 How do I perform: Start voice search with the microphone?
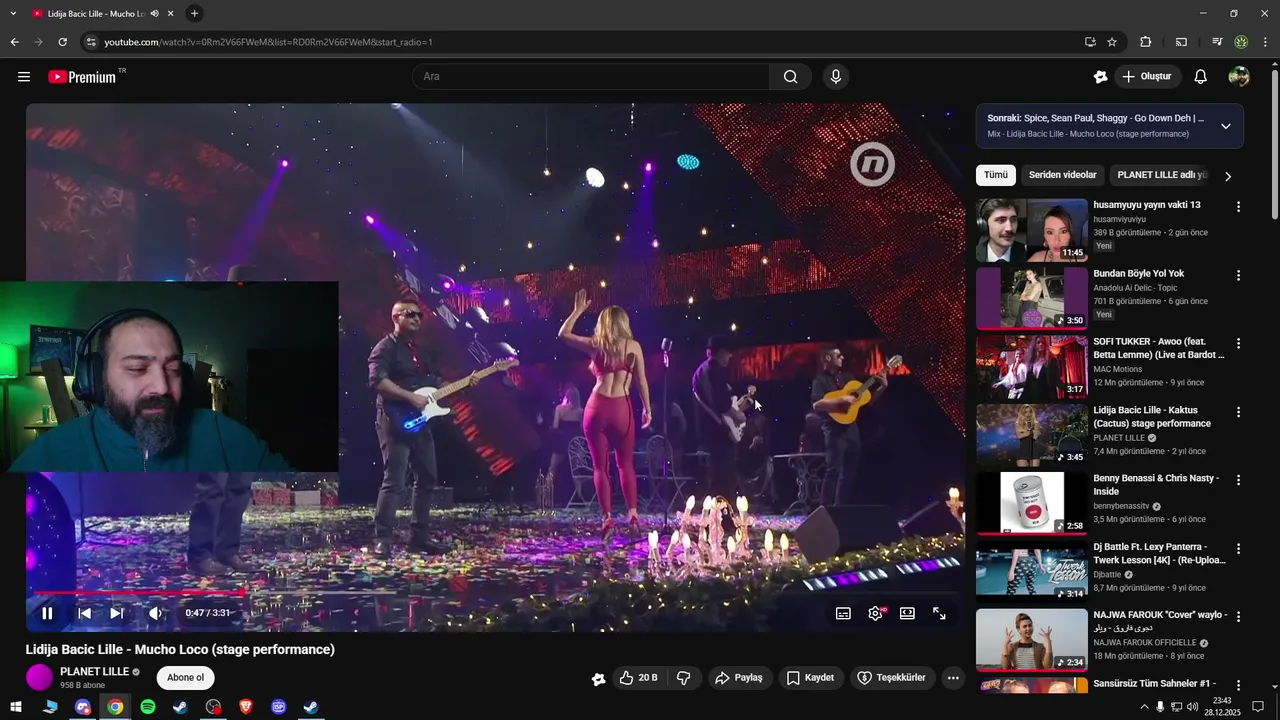836,77
